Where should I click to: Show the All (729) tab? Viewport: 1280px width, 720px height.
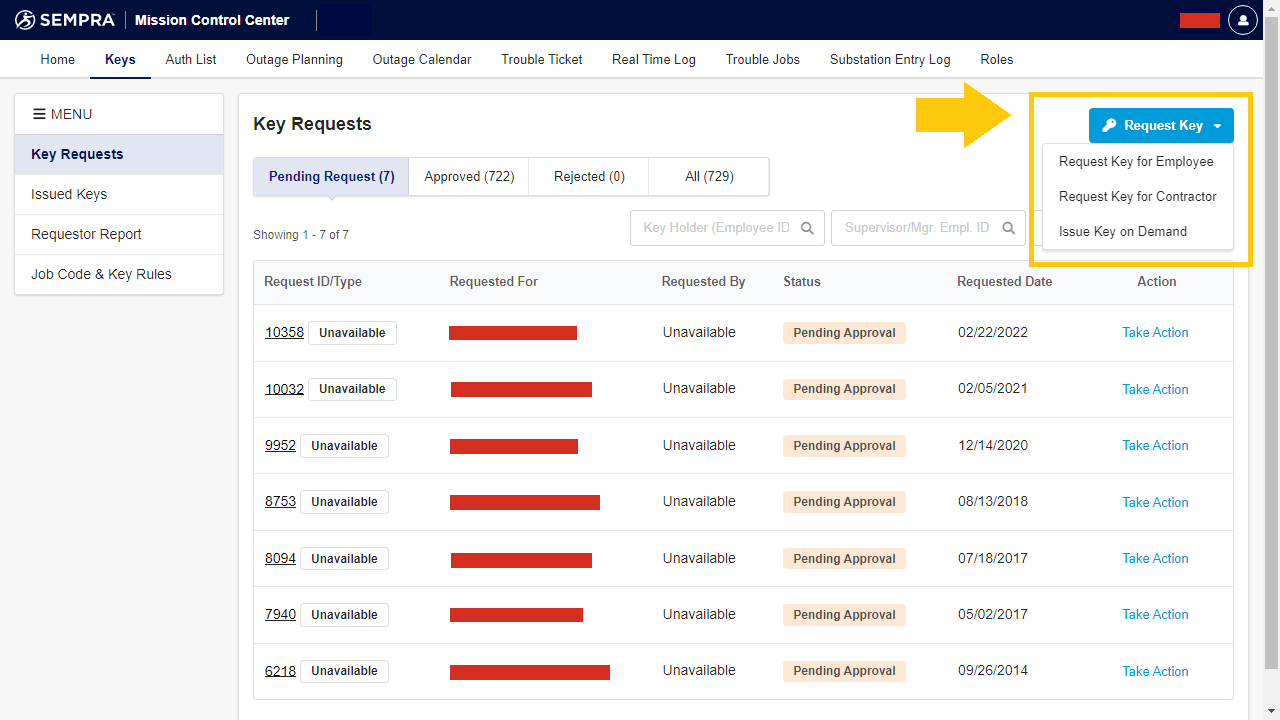click(709, 177)
